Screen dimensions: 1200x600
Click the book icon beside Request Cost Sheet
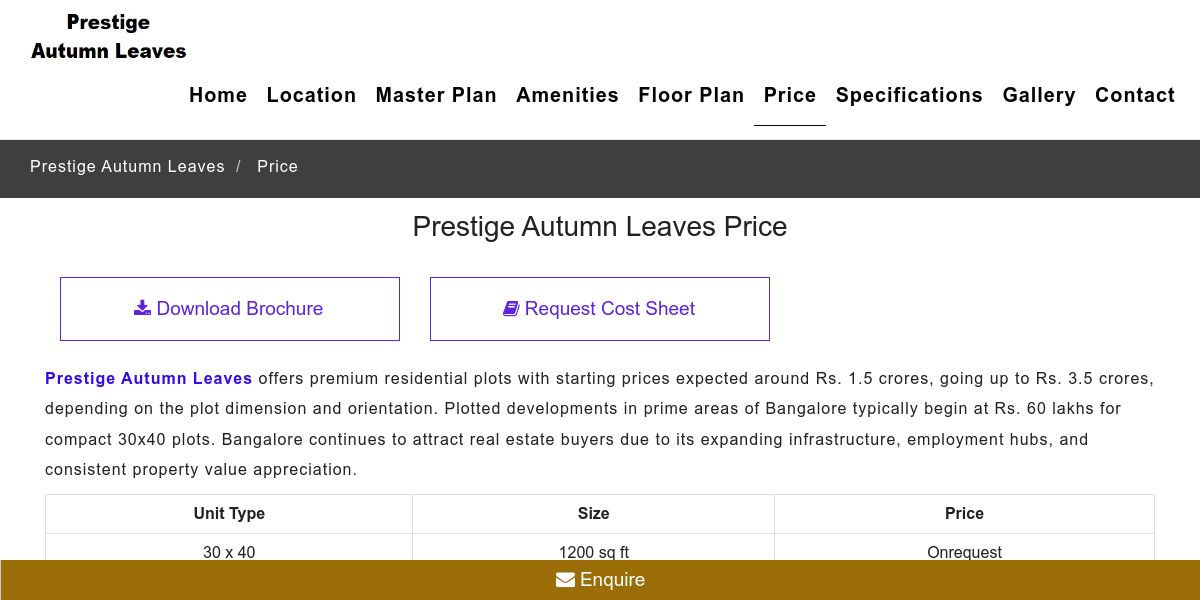(x=511, y=308)
